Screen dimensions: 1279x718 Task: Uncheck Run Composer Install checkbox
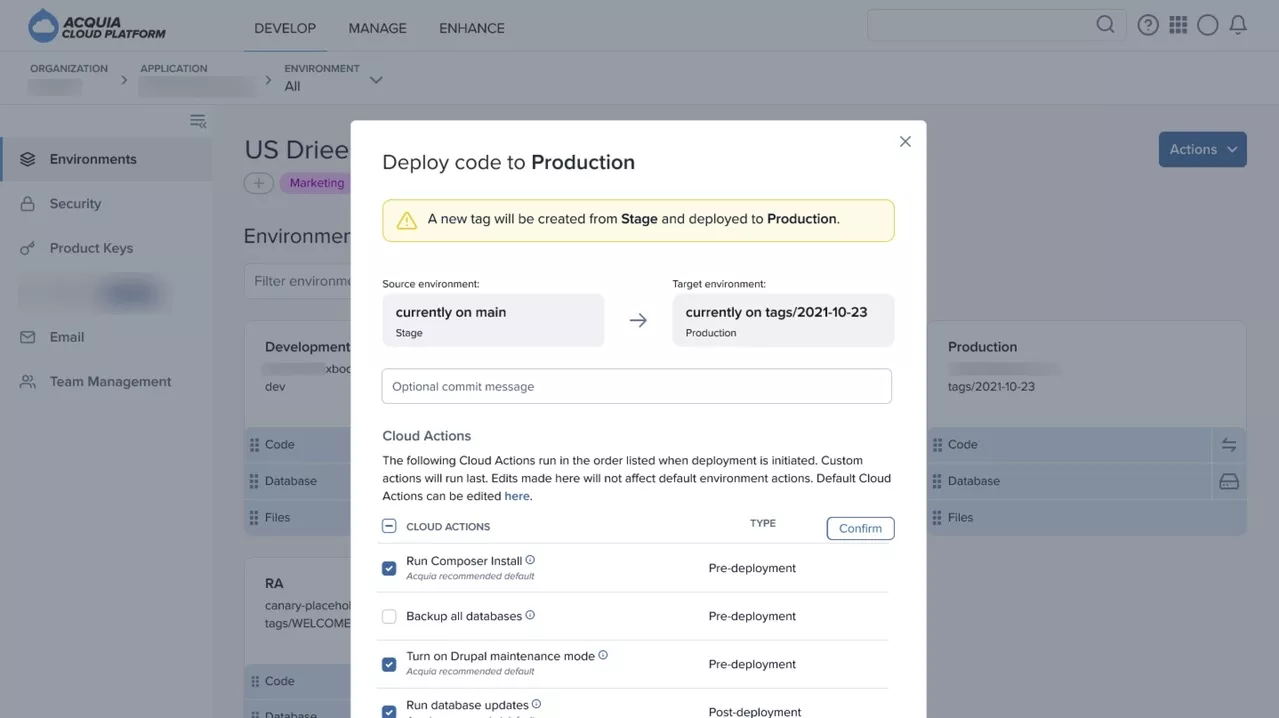point(389,568)
